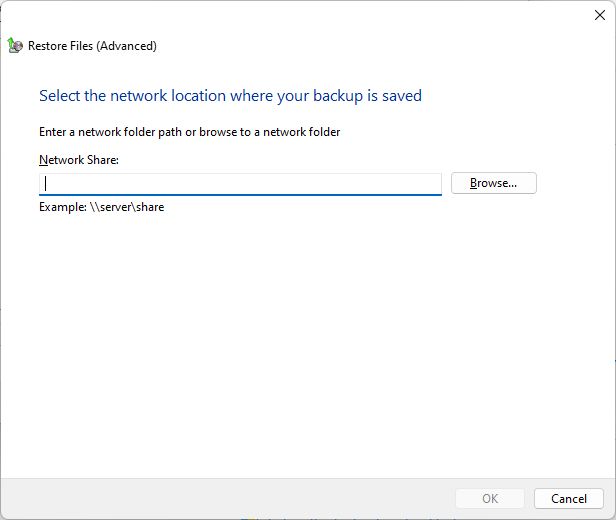Focus the Network Share text box

pyautogui.click(x=240, y=184)
